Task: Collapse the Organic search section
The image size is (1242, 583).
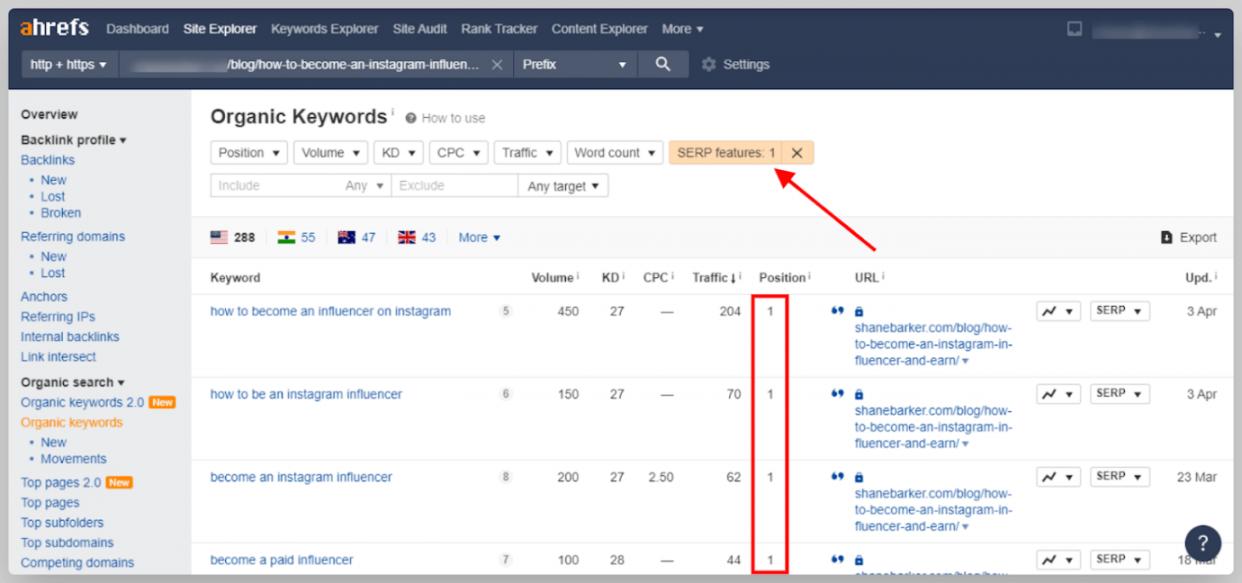Action: (73, 382)
